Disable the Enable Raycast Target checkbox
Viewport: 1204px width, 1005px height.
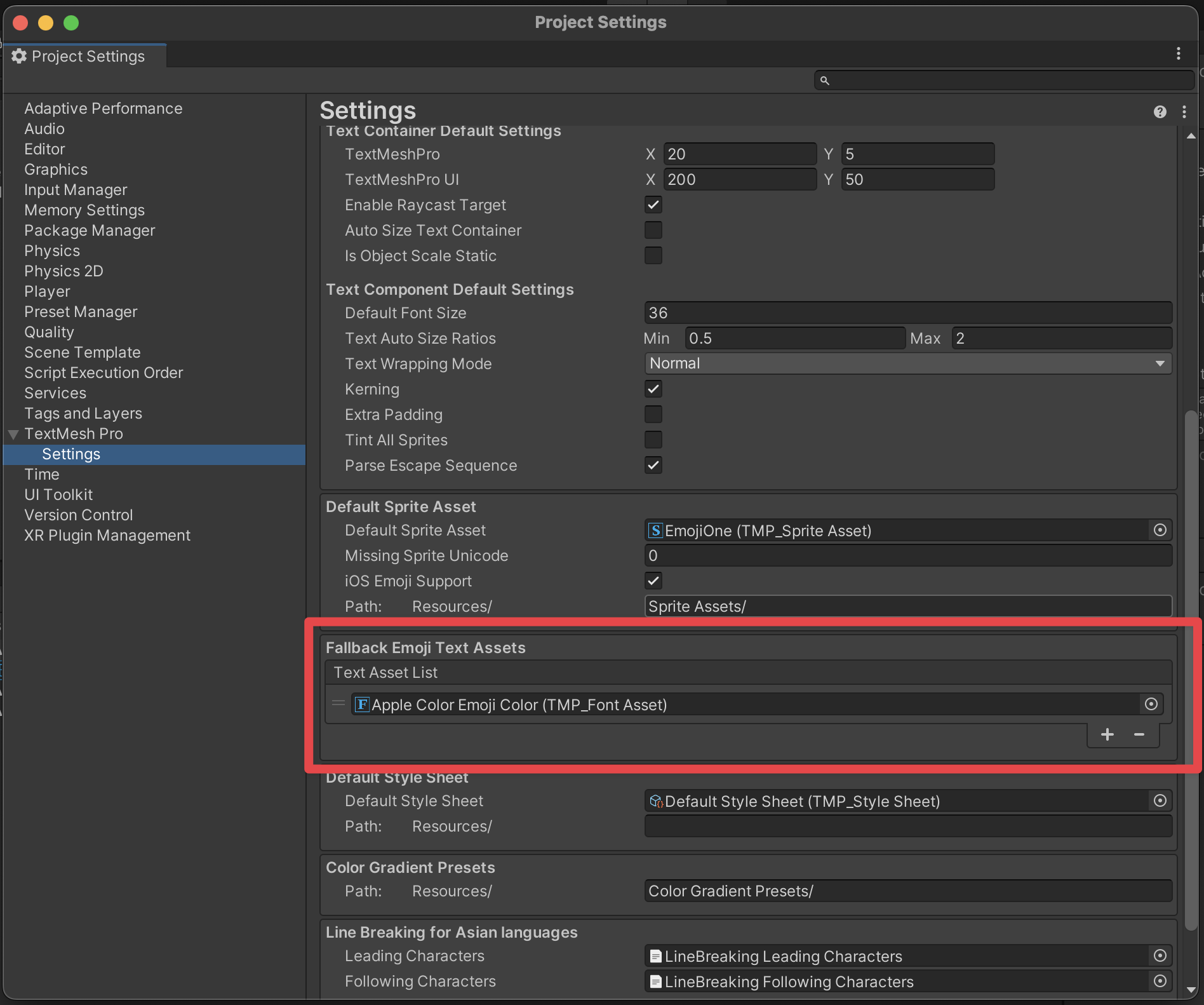pos(653,205)
